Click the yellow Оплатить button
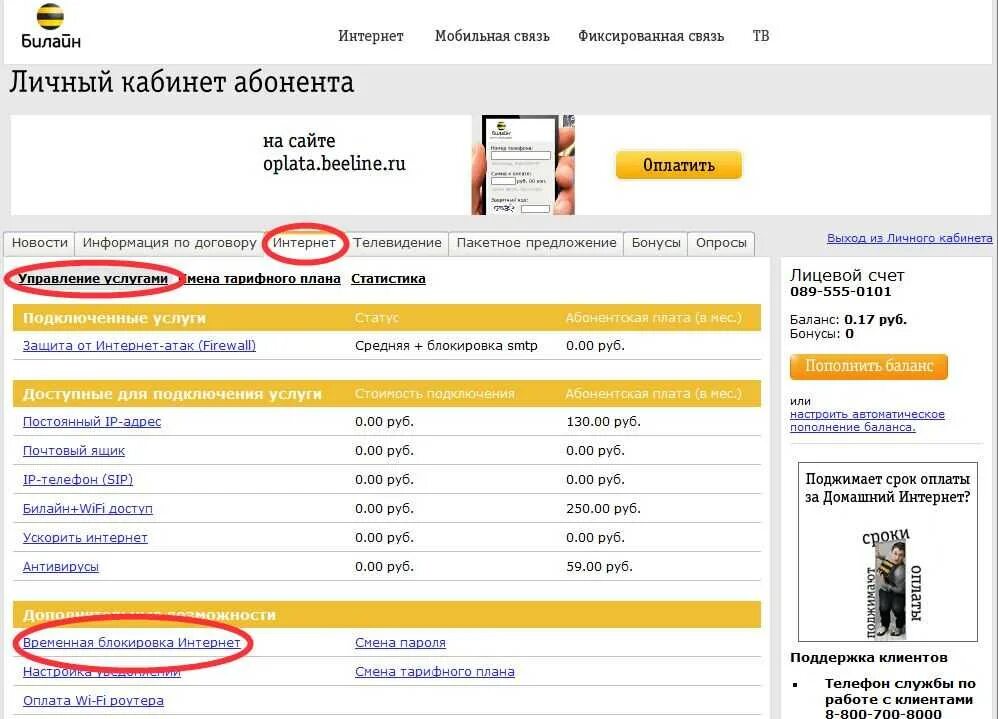998x719 pixels. tap(678, 165)
